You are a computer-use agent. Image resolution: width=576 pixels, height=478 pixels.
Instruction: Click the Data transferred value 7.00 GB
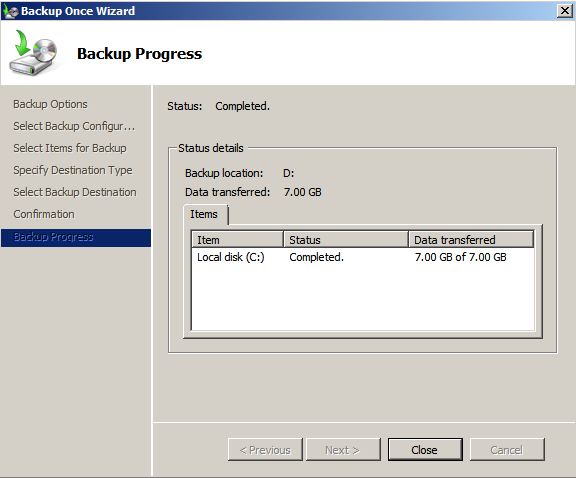302,192
